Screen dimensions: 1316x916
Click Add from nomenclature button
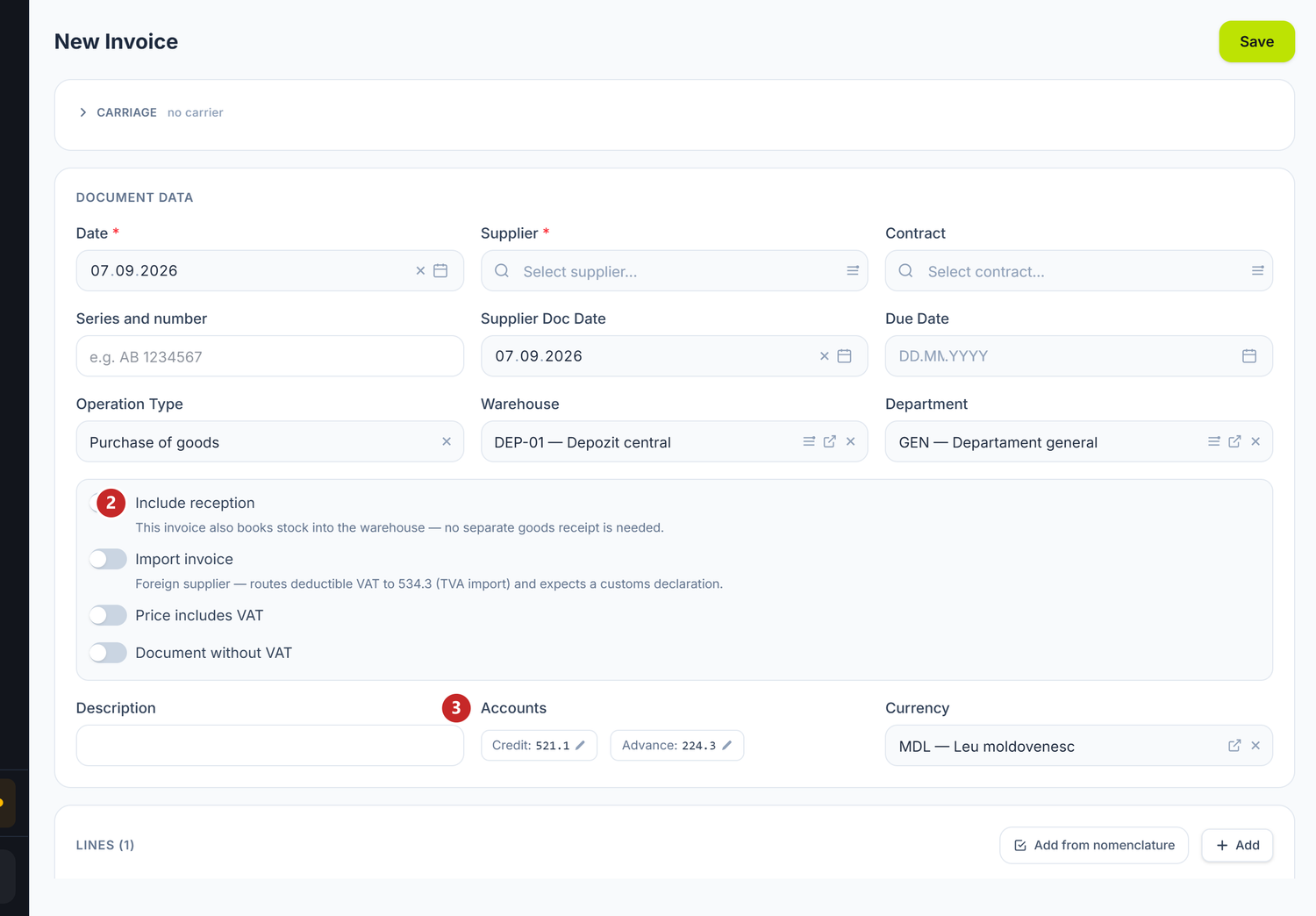point(1094,845)
